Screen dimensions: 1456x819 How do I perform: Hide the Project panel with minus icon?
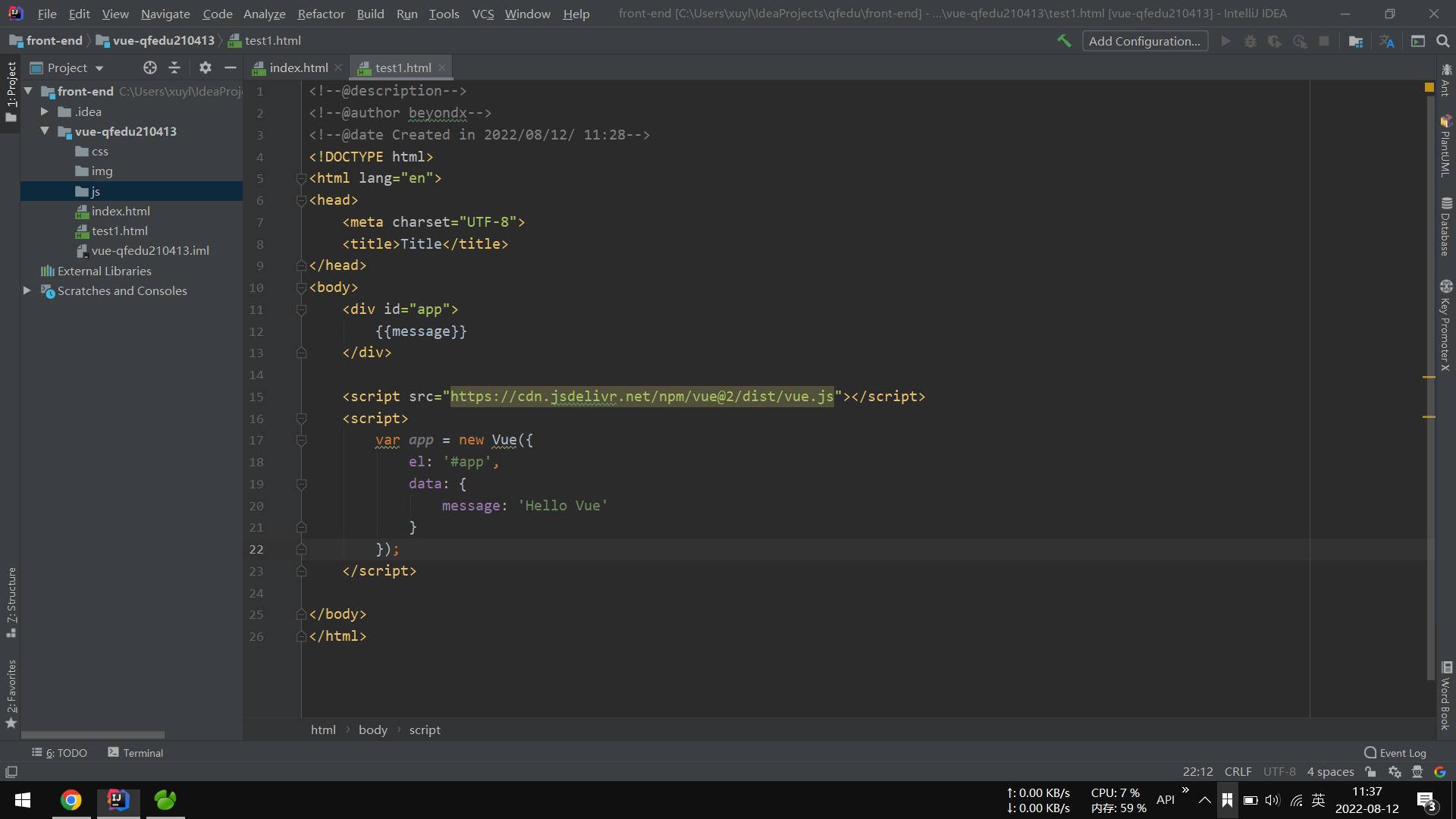click(x=231, y=67)
